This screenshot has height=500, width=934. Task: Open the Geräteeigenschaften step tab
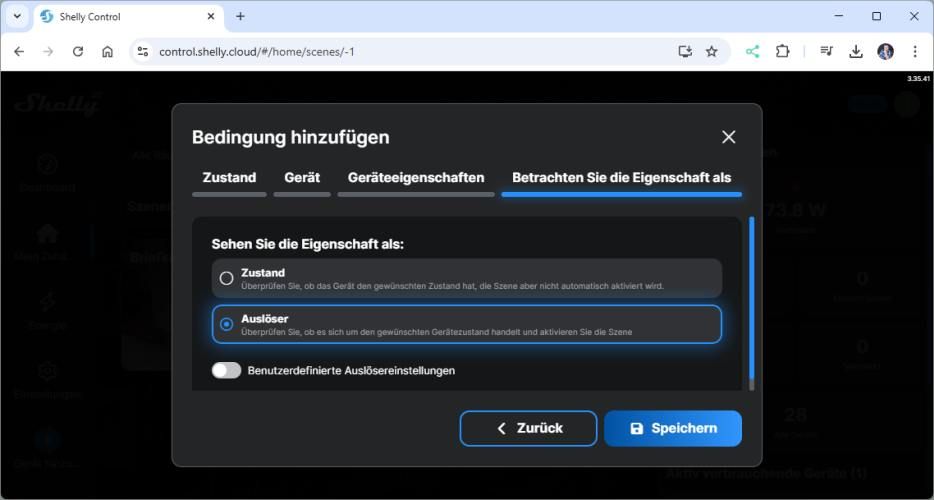(416, 177)
